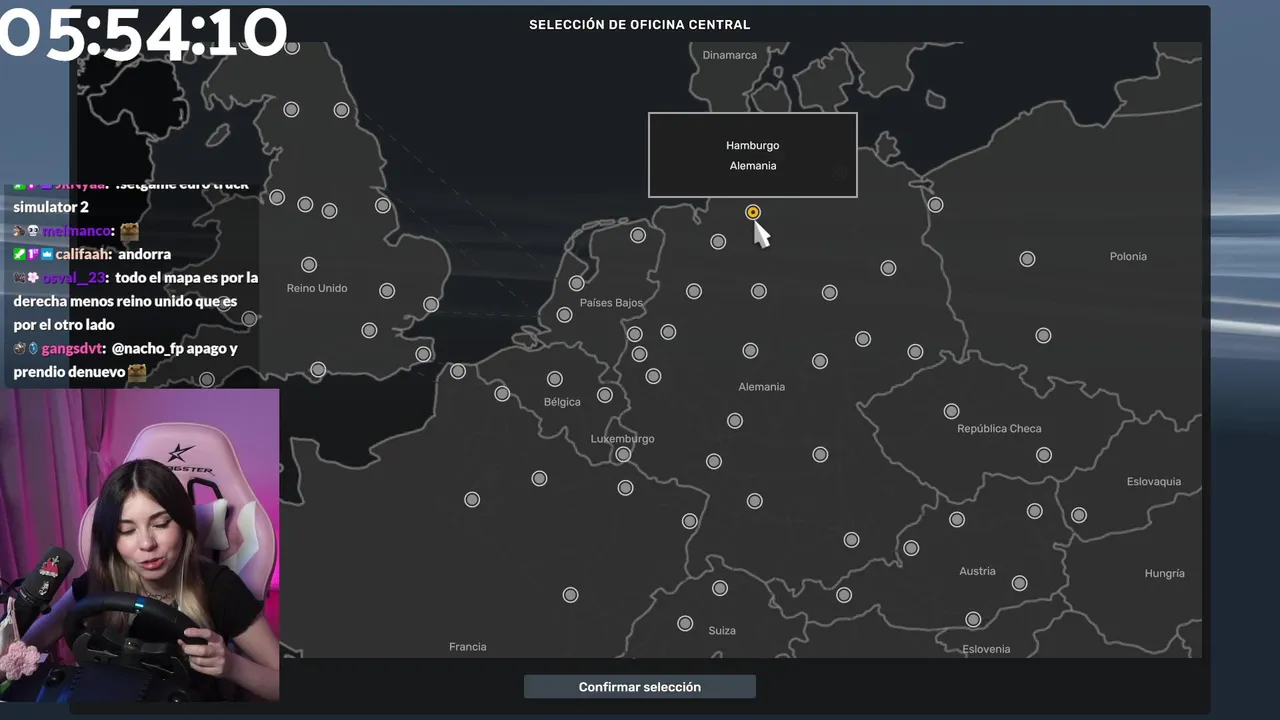The width and height of the screenshot is (1280, 720).
Task: Click the Hungría country label
Action: [x=1165, y=573]
